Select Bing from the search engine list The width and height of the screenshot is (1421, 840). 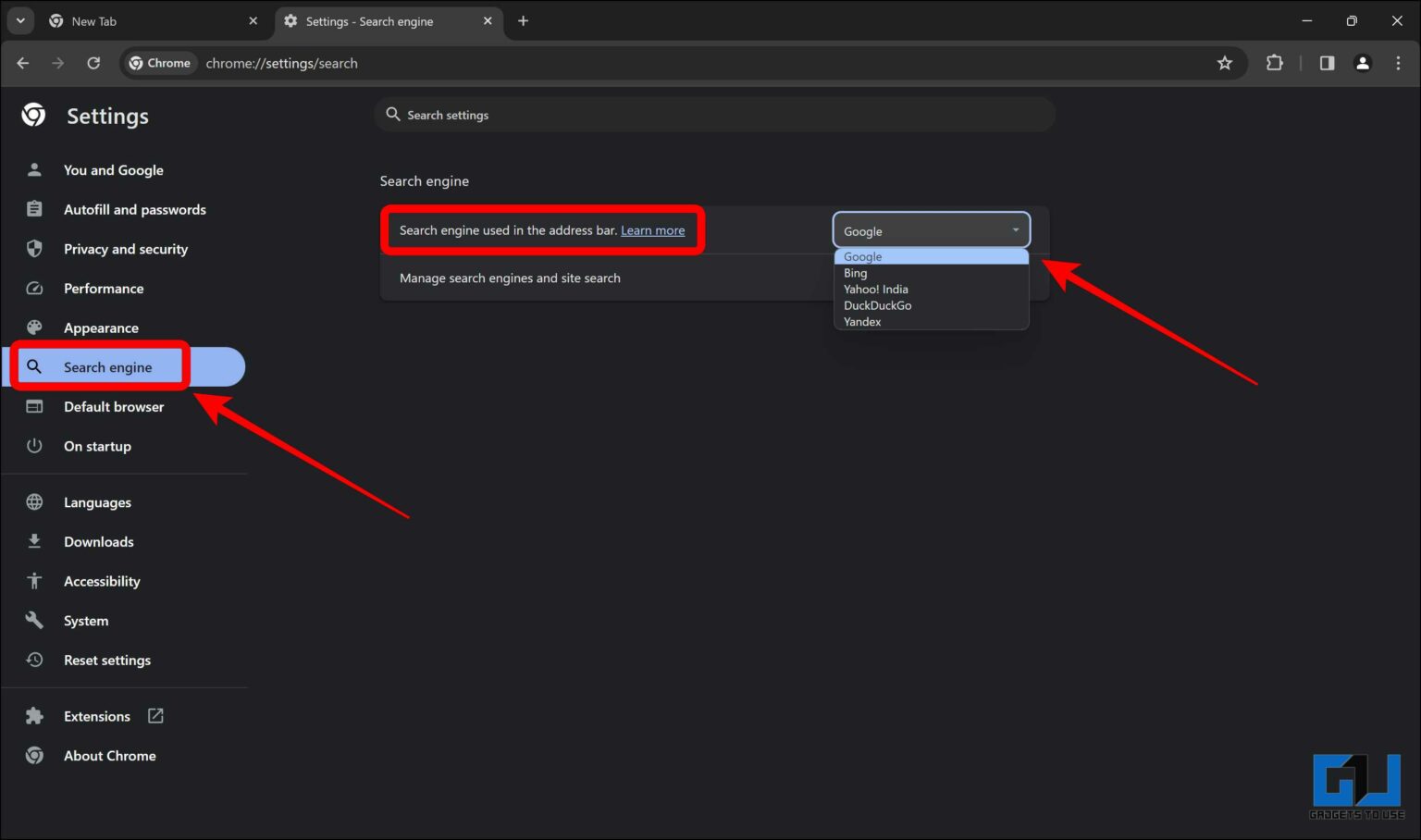[854, 272]
